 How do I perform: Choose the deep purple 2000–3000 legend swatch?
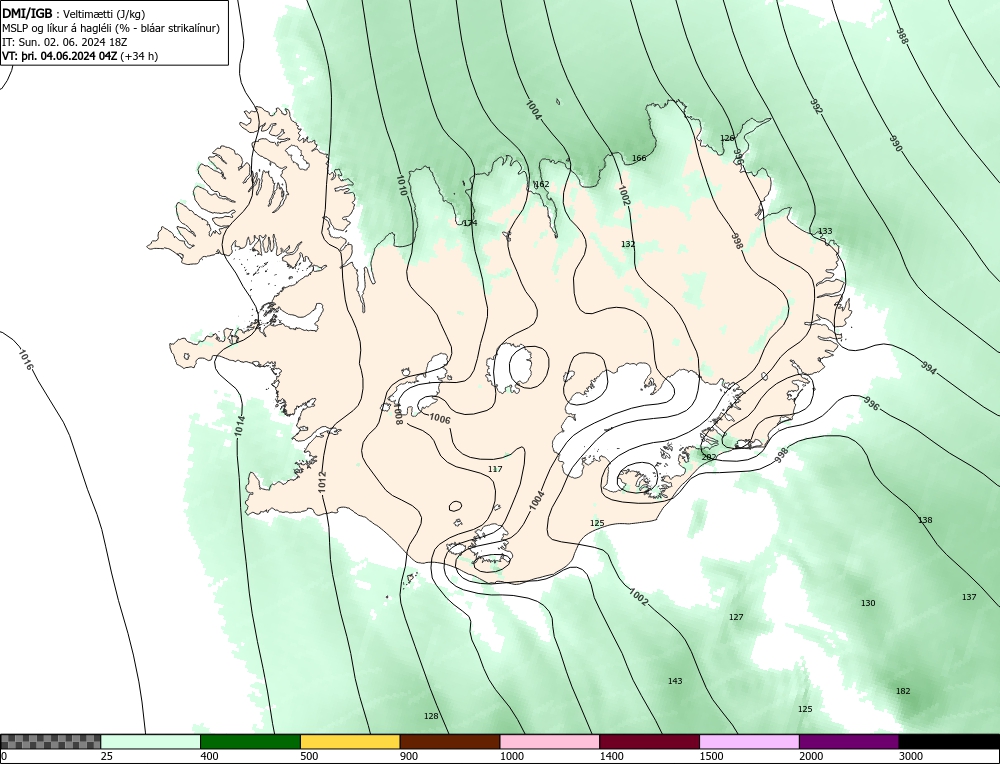(x=849, y=741)
